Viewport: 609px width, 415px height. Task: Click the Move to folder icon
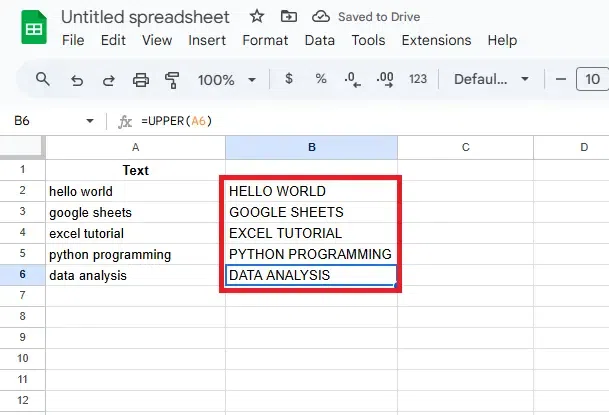289,17
